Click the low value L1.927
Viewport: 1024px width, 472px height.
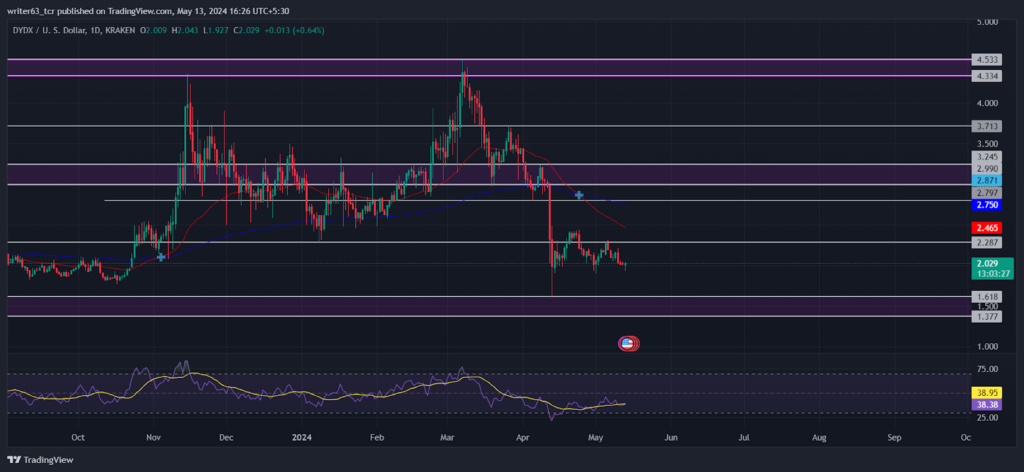(215, 31)
